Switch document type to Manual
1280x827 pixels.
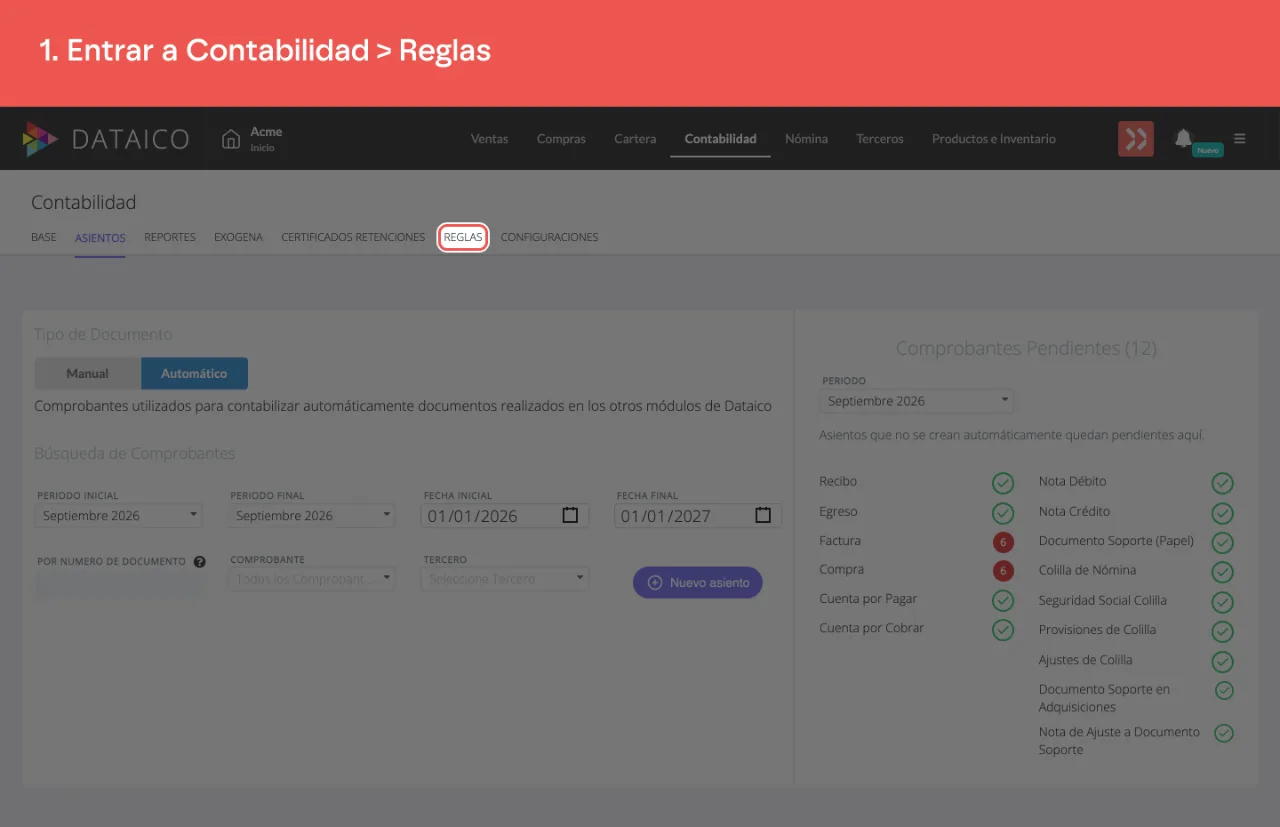pyautogui.click(x=88, y=373)
